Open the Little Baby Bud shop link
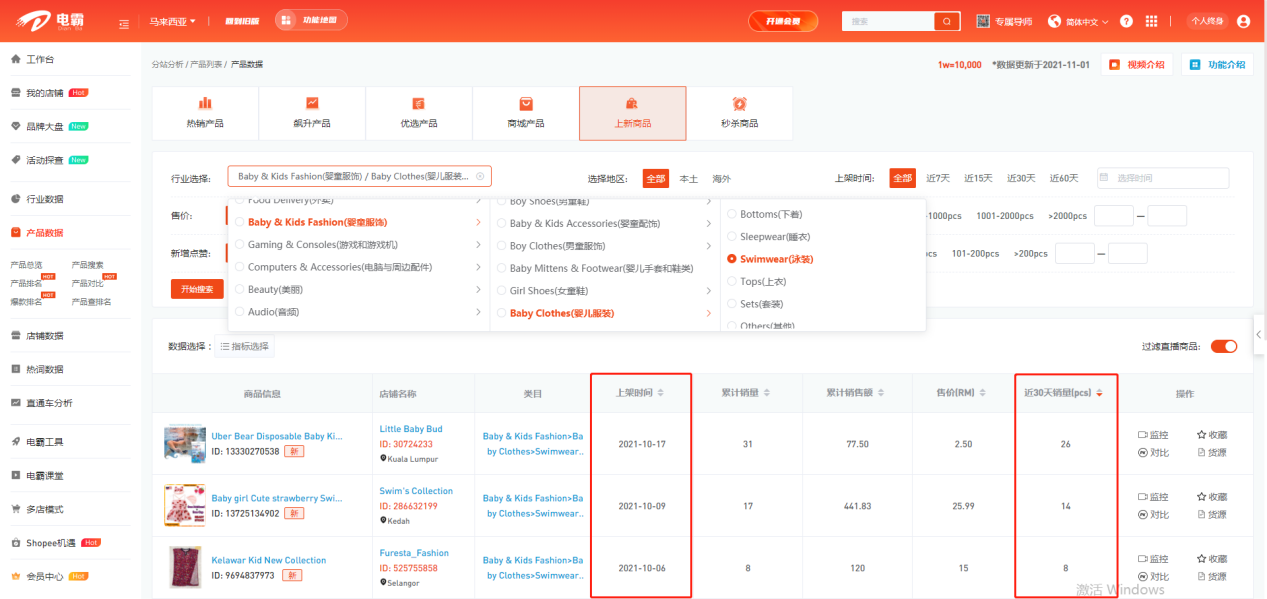This screenshot has width=1267, height=599. tap(410, 429)
